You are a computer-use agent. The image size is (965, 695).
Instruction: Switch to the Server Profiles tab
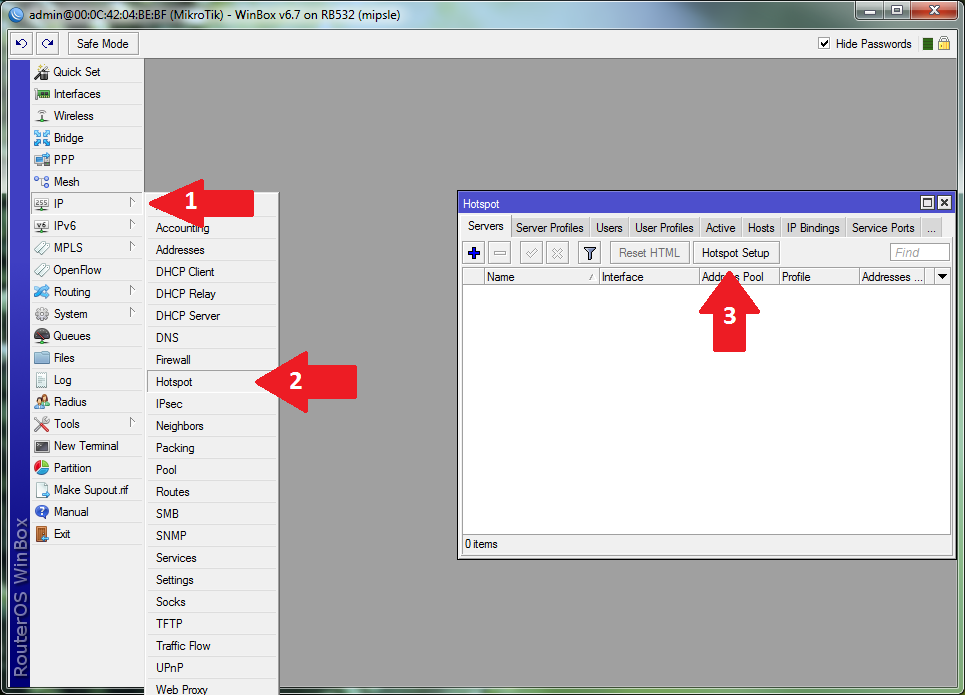click(549, 228)
